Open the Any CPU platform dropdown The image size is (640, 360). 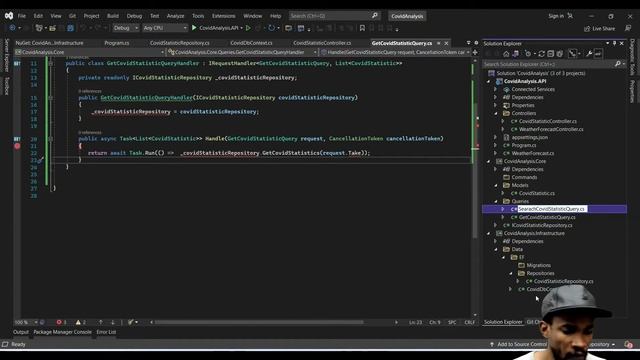tap(164, 28)
